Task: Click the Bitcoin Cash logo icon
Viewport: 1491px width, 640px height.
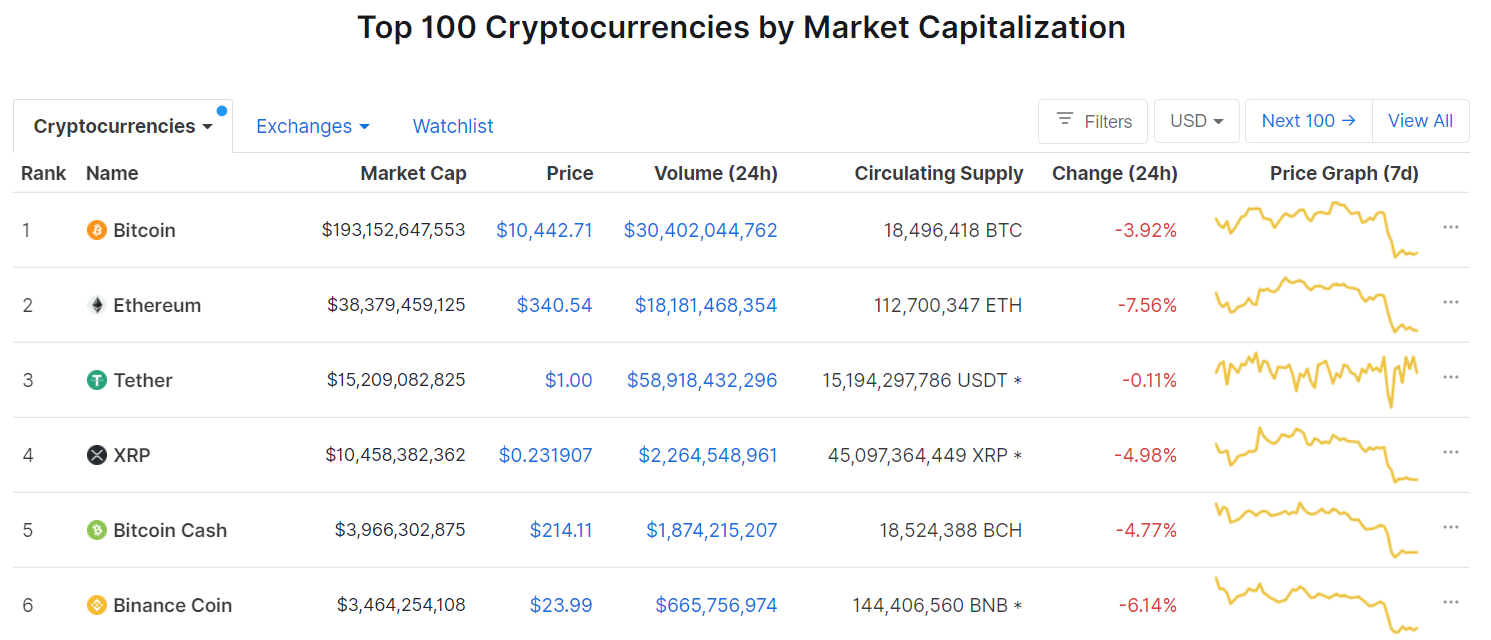Action: (x=97, y=530)
